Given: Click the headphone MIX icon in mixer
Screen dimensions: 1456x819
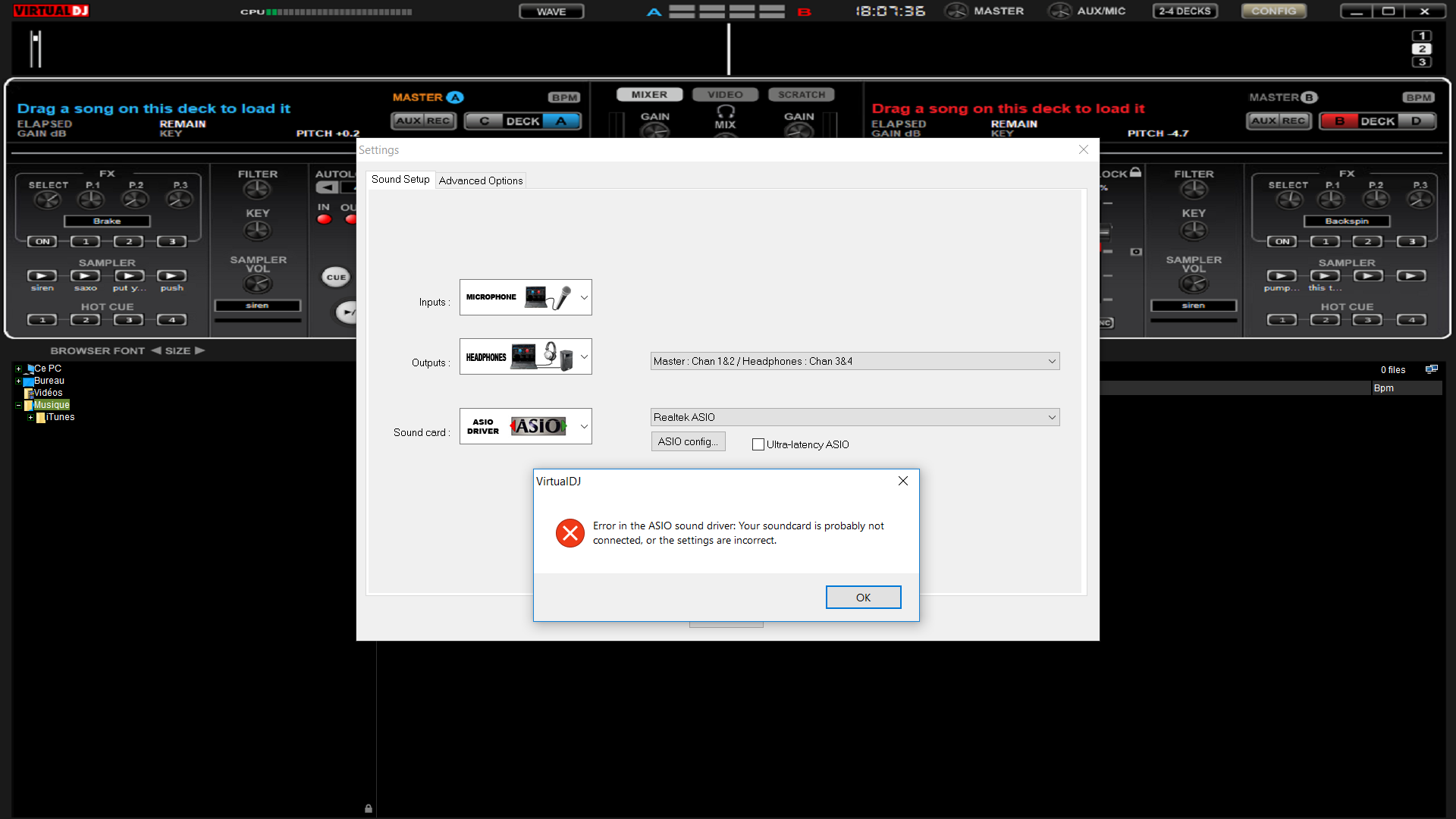Looking at the screenshot, I should click(725, 111).
